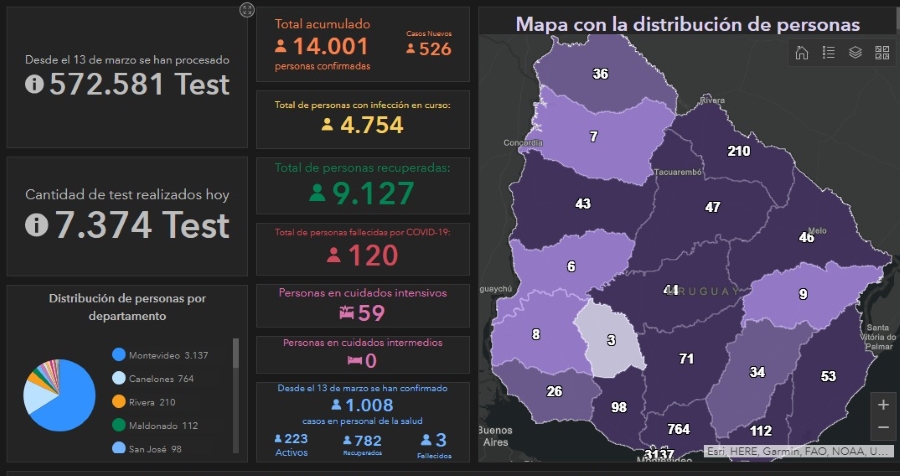Click info icon beside 7.374 Test
The image size is (900, 476).
36,226
